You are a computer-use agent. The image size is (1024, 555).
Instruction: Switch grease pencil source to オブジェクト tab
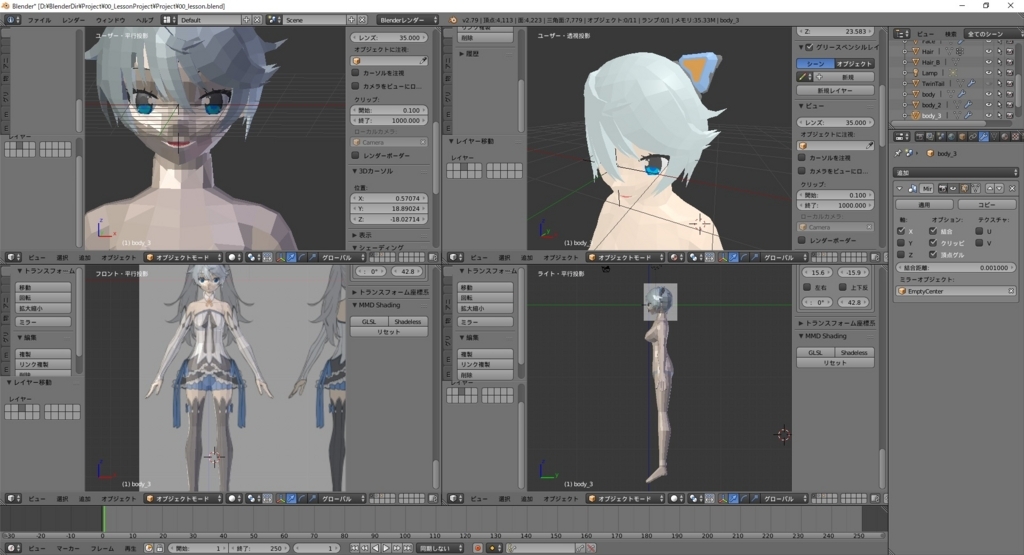click(x=854, y=64)
